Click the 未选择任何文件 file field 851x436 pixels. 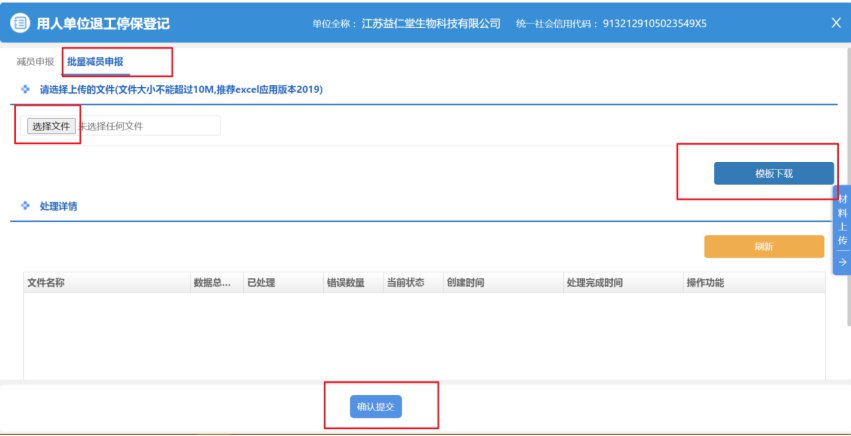coord(148,126)
